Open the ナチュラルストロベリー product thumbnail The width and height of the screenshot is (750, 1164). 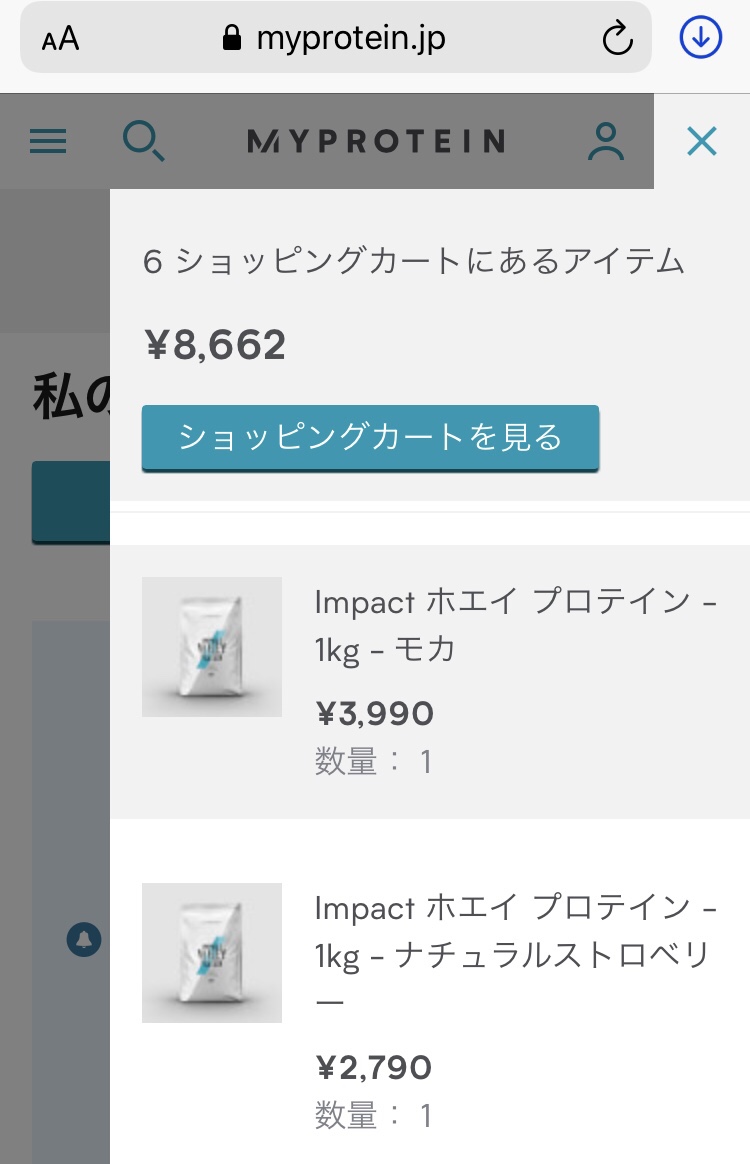click(x=212, y=953)
